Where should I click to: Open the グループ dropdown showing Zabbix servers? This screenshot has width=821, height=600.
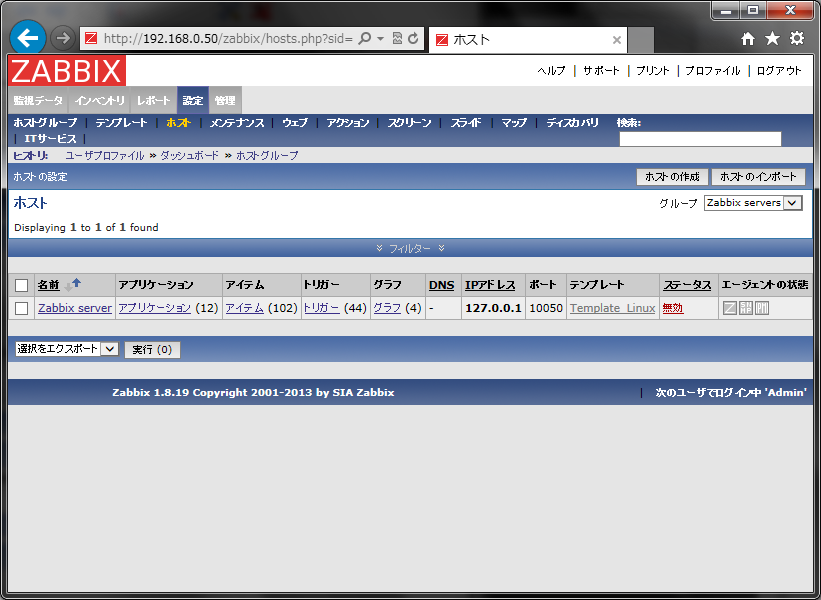tap(753, 203)
